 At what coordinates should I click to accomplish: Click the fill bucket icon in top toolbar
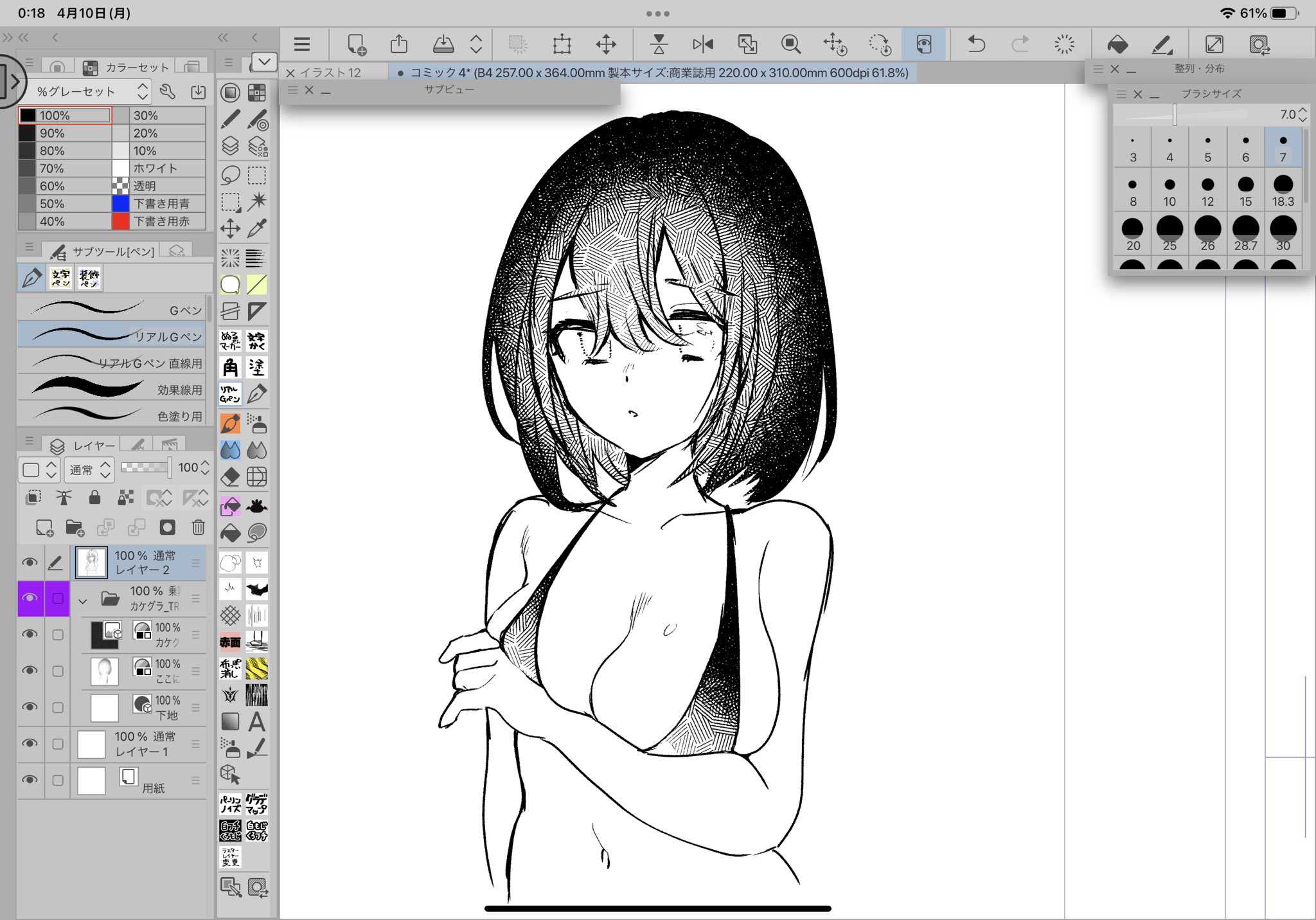pos(1117,44)
